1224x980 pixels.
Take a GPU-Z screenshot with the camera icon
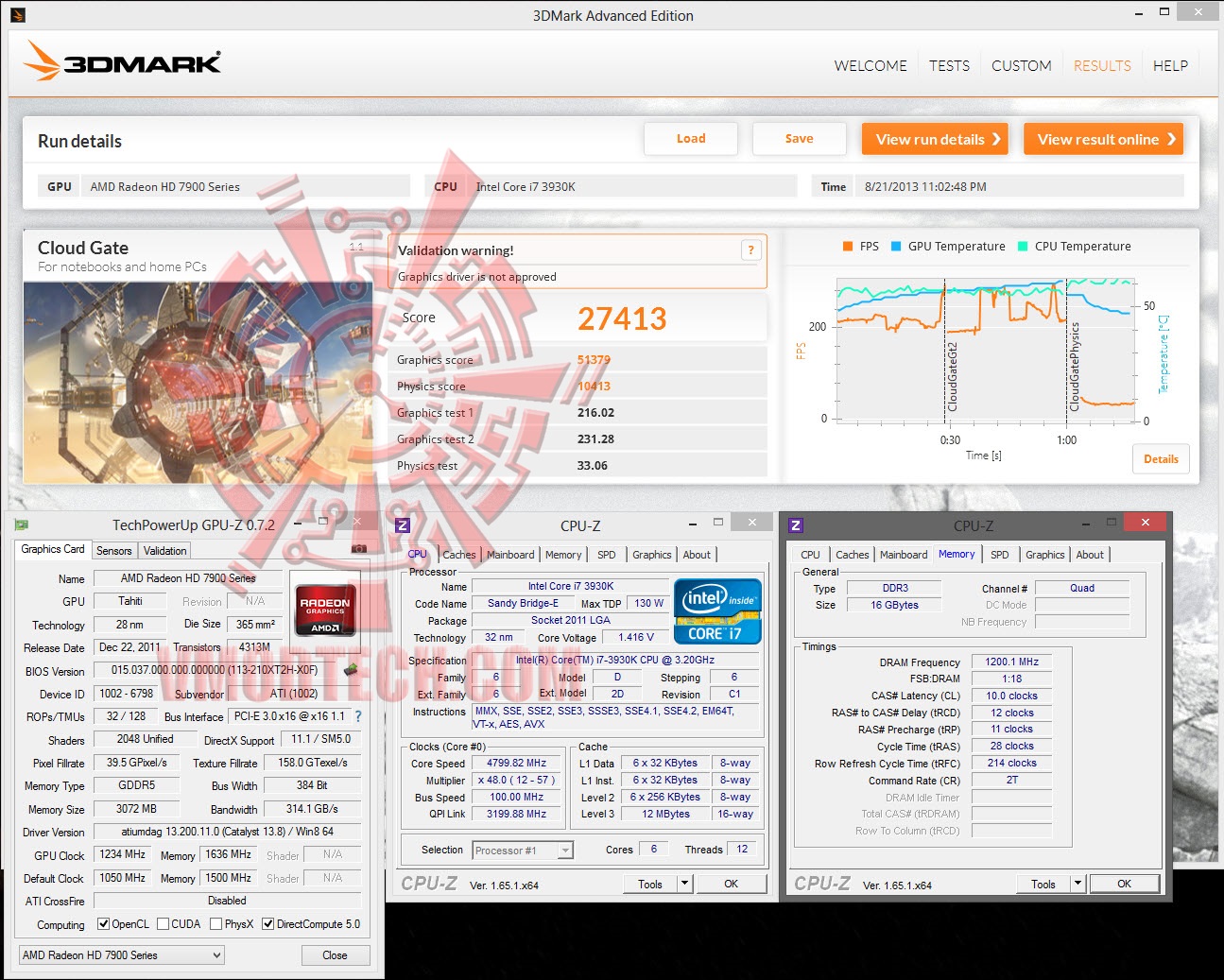[359, 548]
